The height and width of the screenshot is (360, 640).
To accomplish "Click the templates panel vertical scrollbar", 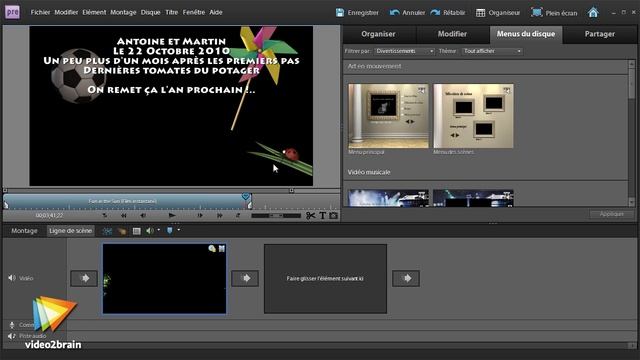I will 631,133.
